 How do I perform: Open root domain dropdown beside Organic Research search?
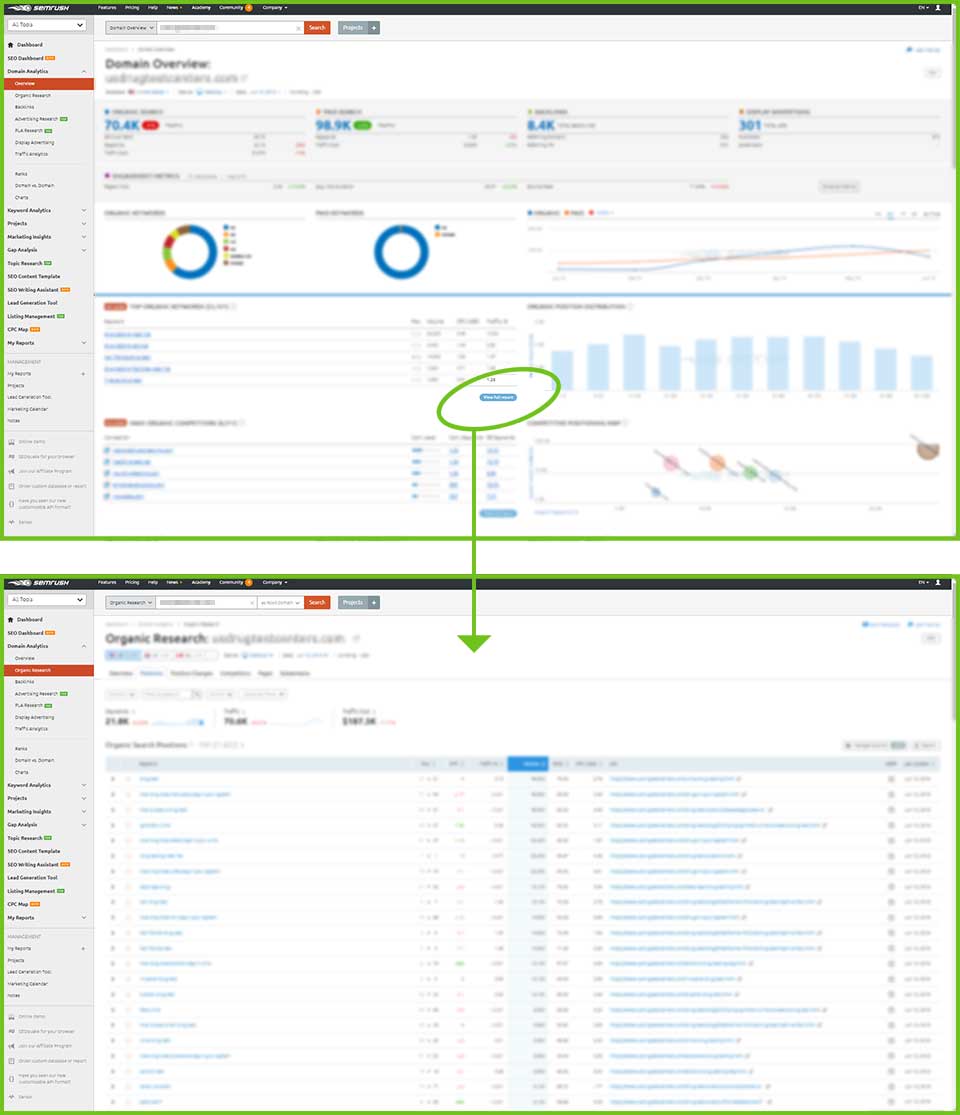point(280,602)
